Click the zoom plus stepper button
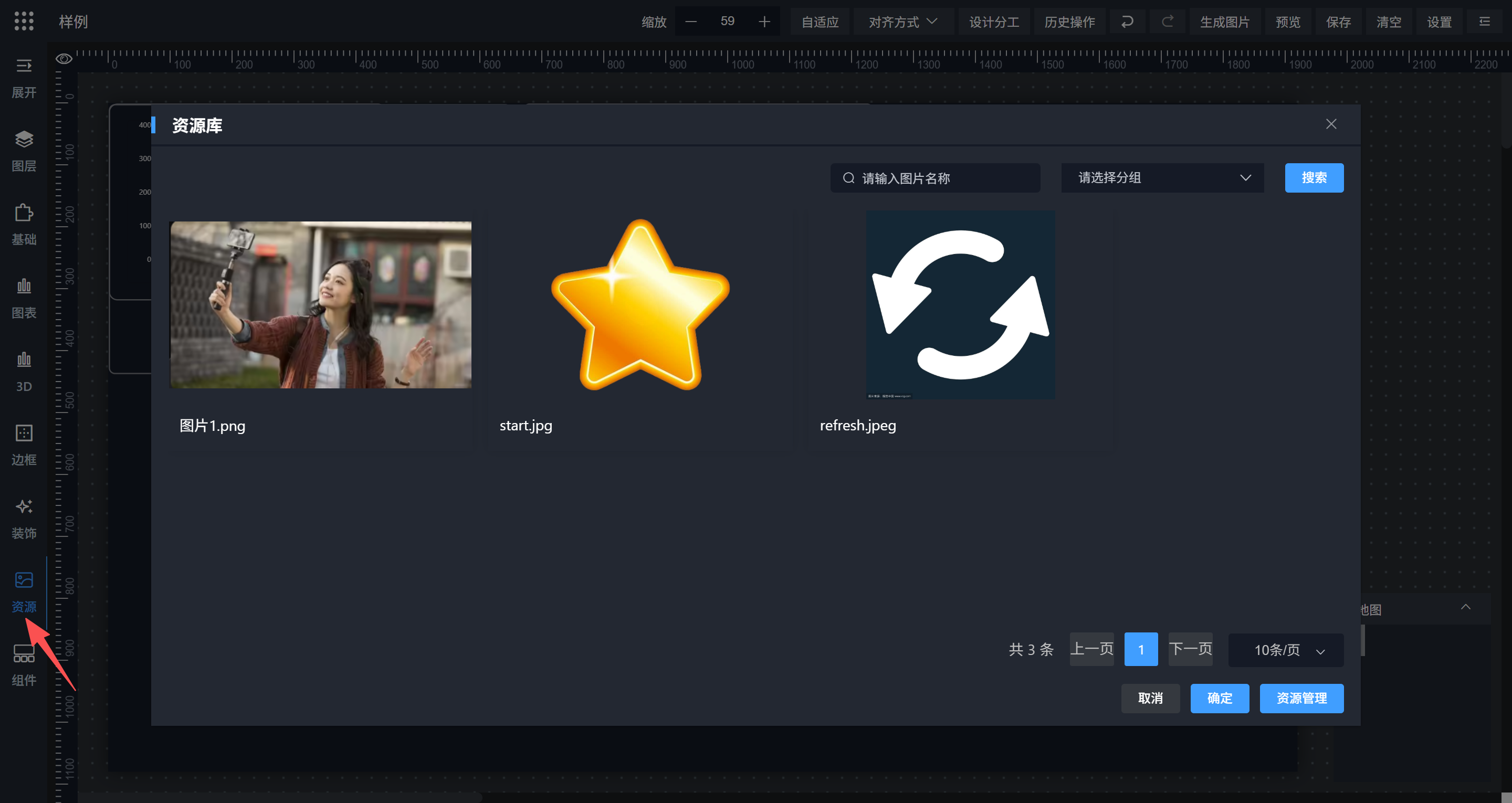The height and width of the screenshot is (803, 1512). (764, 22)
